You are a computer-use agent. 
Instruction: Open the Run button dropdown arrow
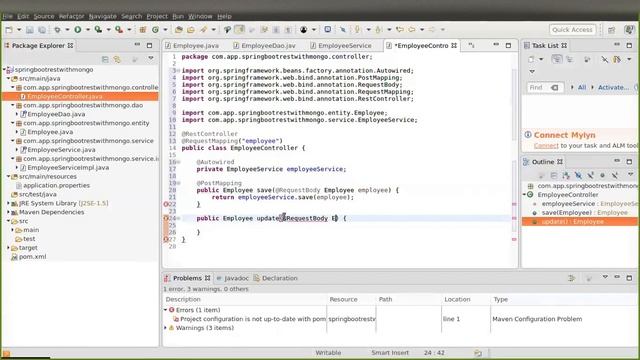pyautogui.click(x=87, y=29)
